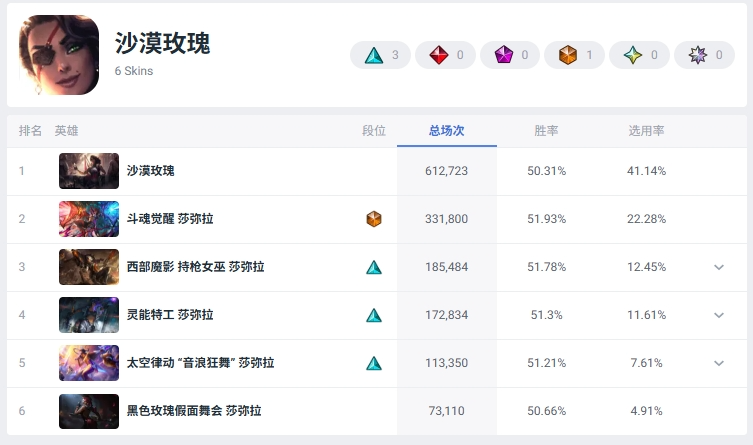Open the 沙漠玫瑰 skin thumbnail in row 1

pos(89,171)
